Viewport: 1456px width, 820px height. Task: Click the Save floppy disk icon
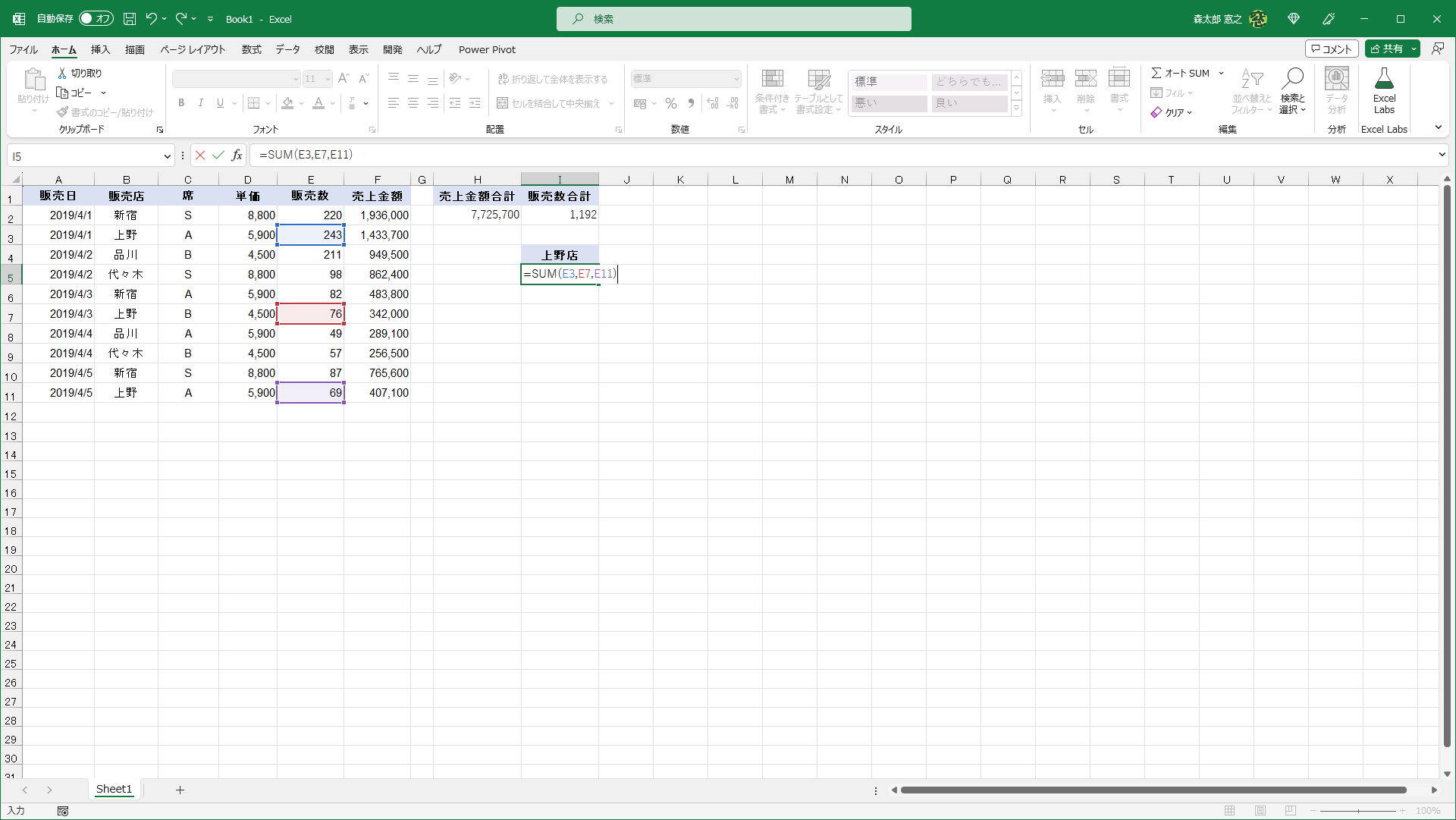coord(130,19)
